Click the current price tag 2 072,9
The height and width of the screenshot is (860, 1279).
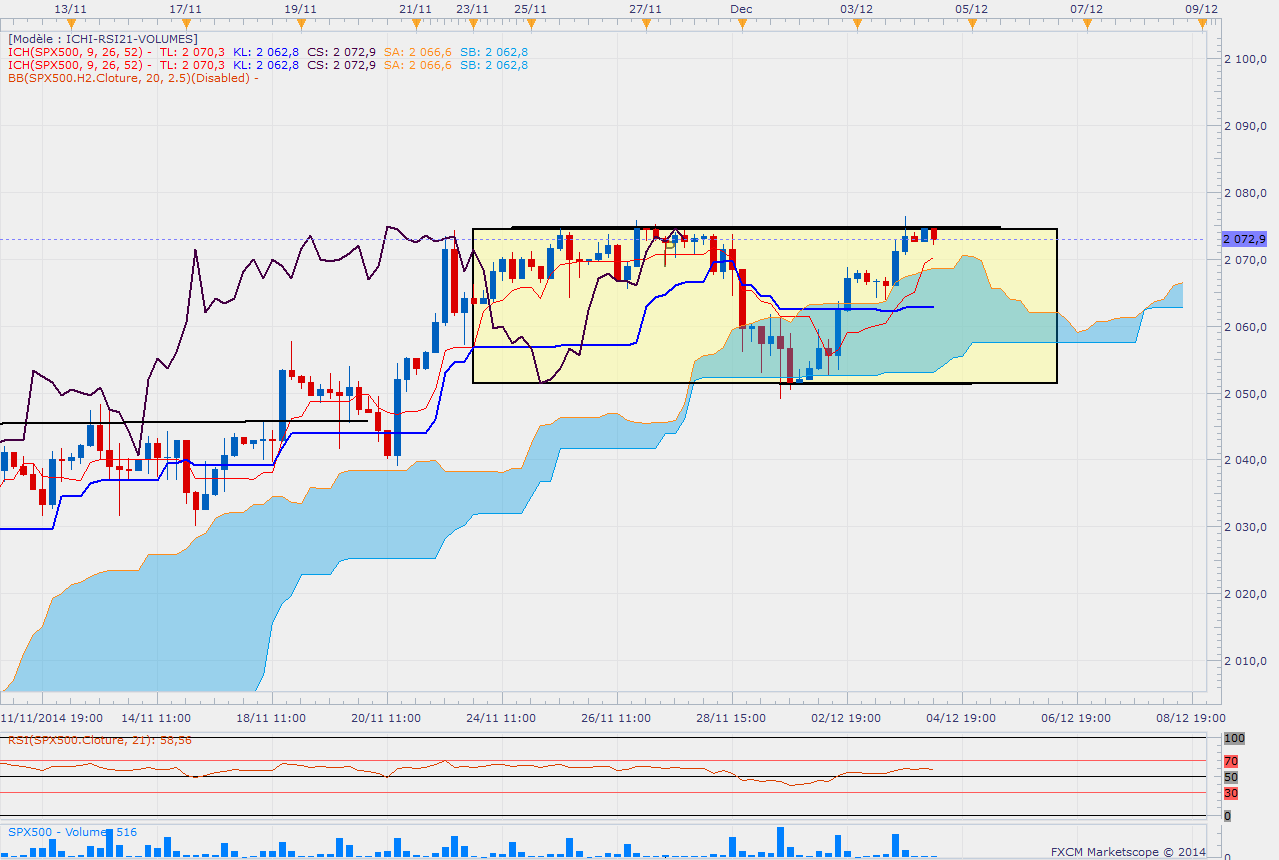point(1244,239)
